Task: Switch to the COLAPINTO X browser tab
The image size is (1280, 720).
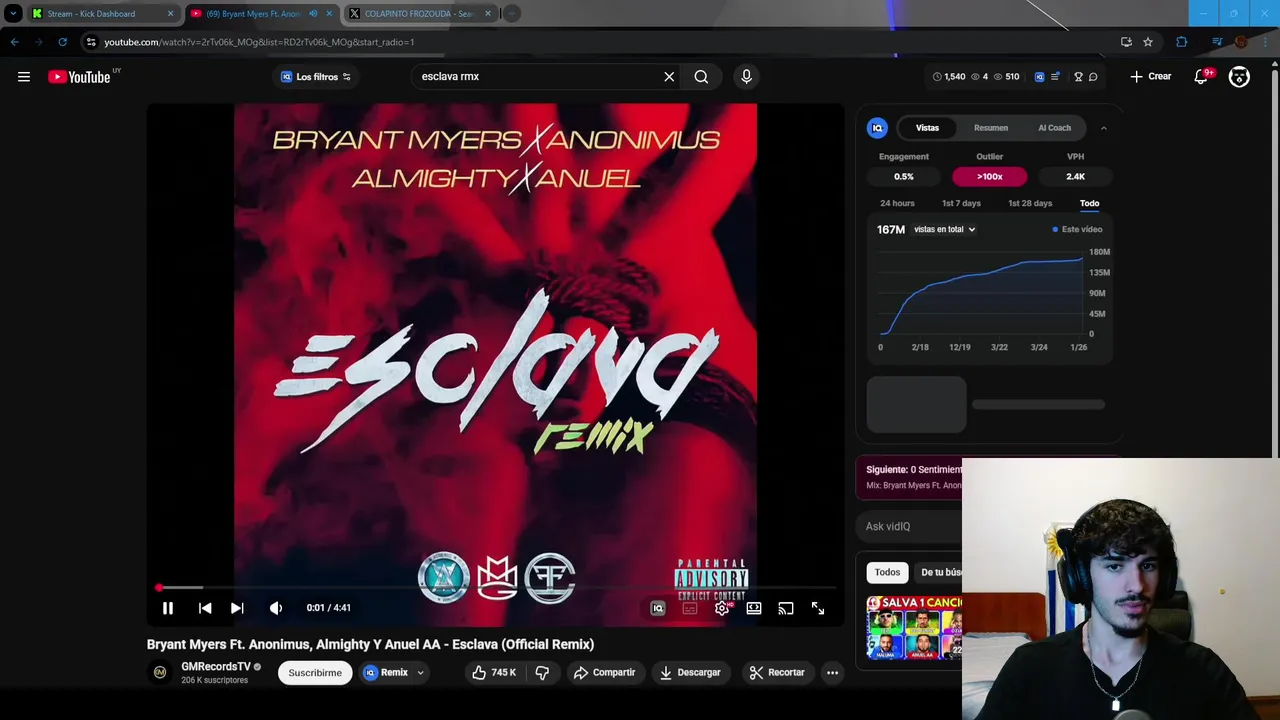Action: click(418, 14)
